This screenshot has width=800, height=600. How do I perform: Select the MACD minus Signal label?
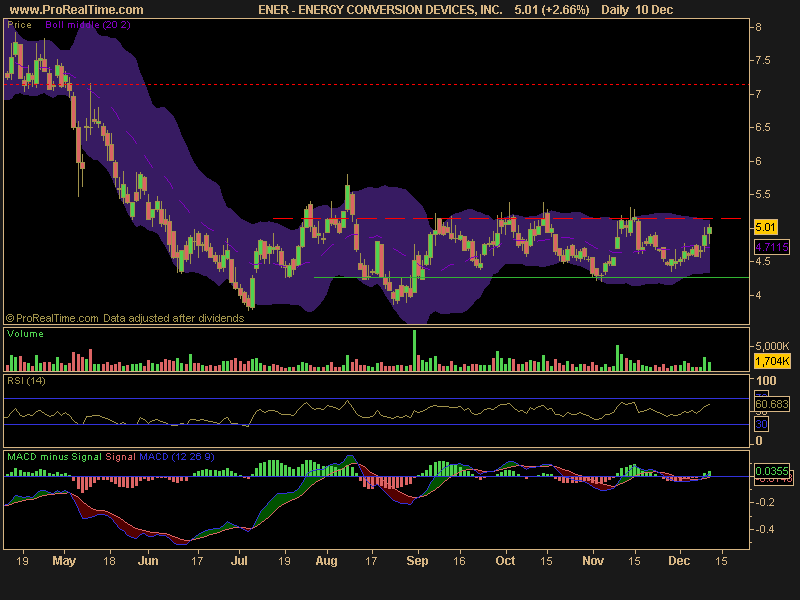[x=54, y=457]
